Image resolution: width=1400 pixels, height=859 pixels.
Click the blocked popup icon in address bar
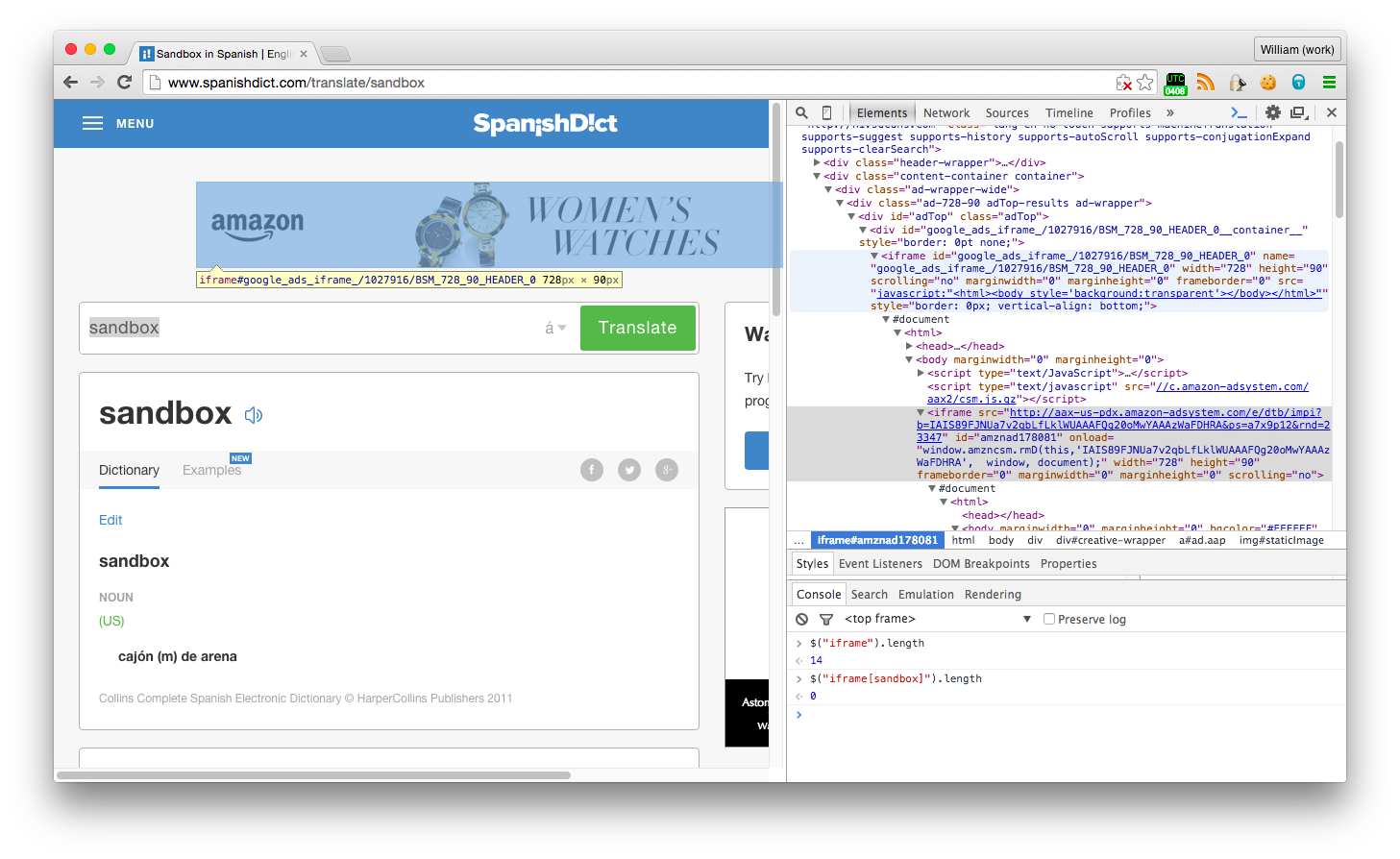tap(1123, 83)
